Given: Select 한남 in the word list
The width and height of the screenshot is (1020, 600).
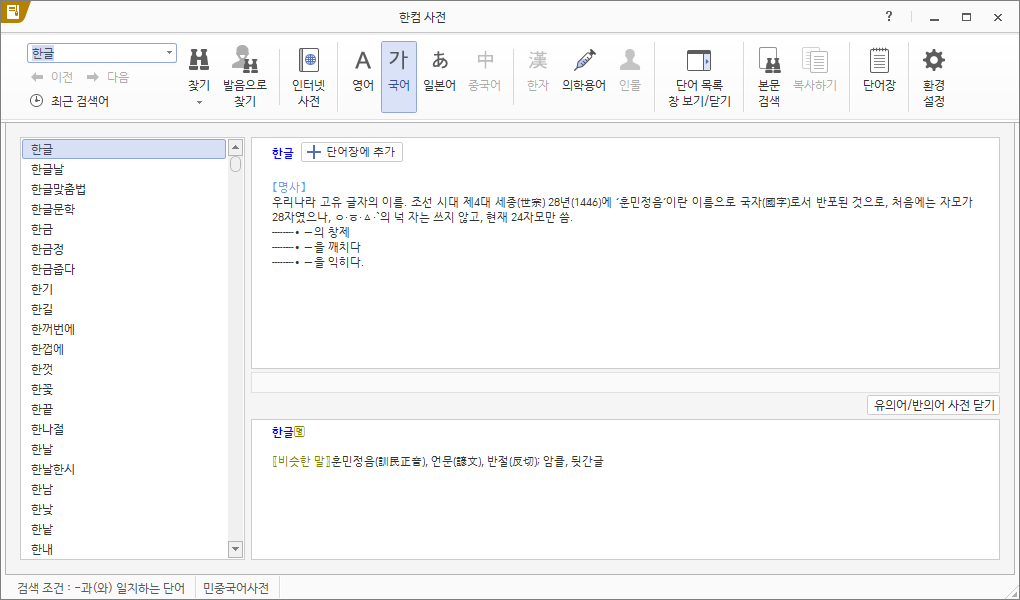Looking at the screenshot, I should coord(124,489).
